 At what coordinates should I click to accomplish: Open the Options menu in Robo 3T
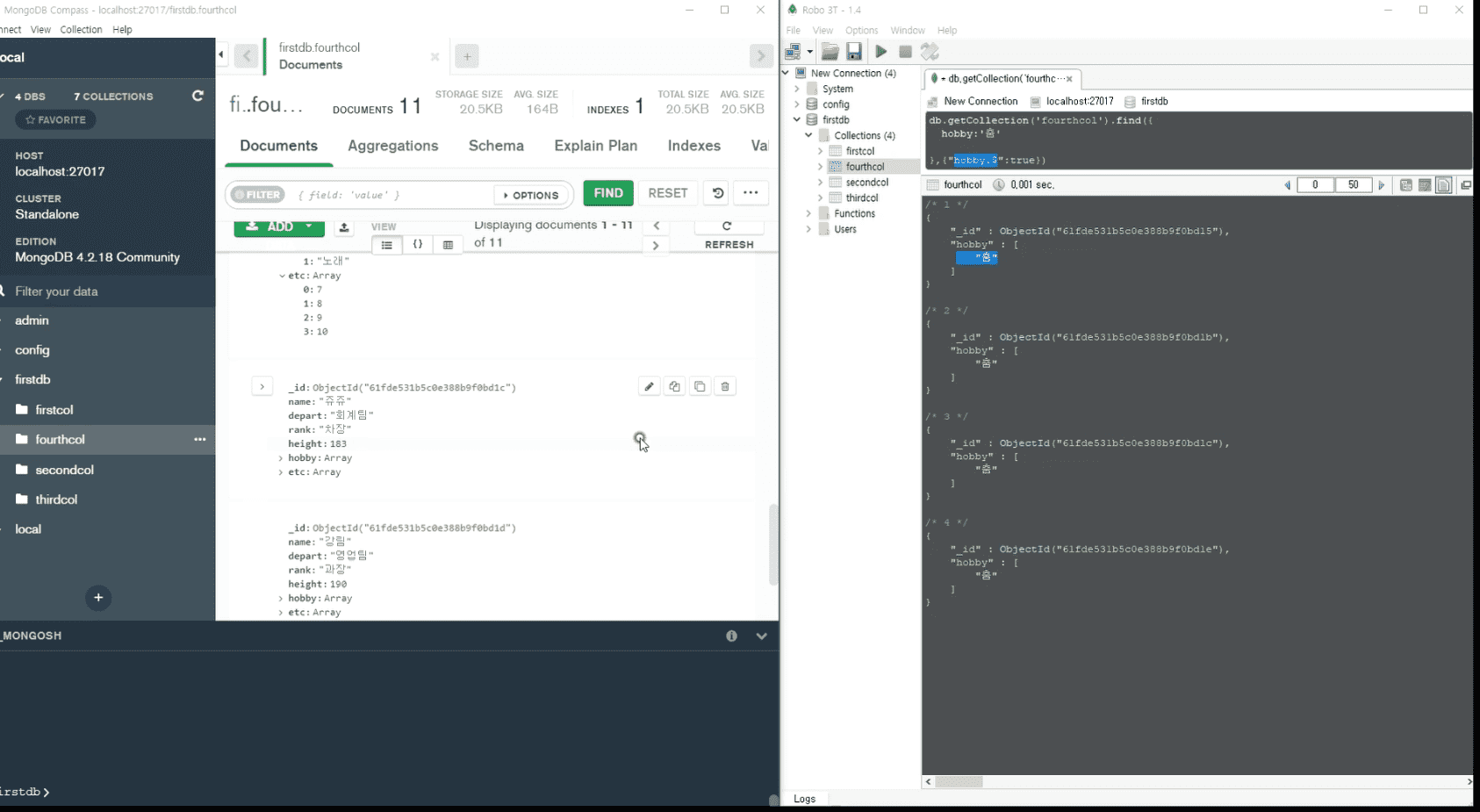(x=861, y=30)
